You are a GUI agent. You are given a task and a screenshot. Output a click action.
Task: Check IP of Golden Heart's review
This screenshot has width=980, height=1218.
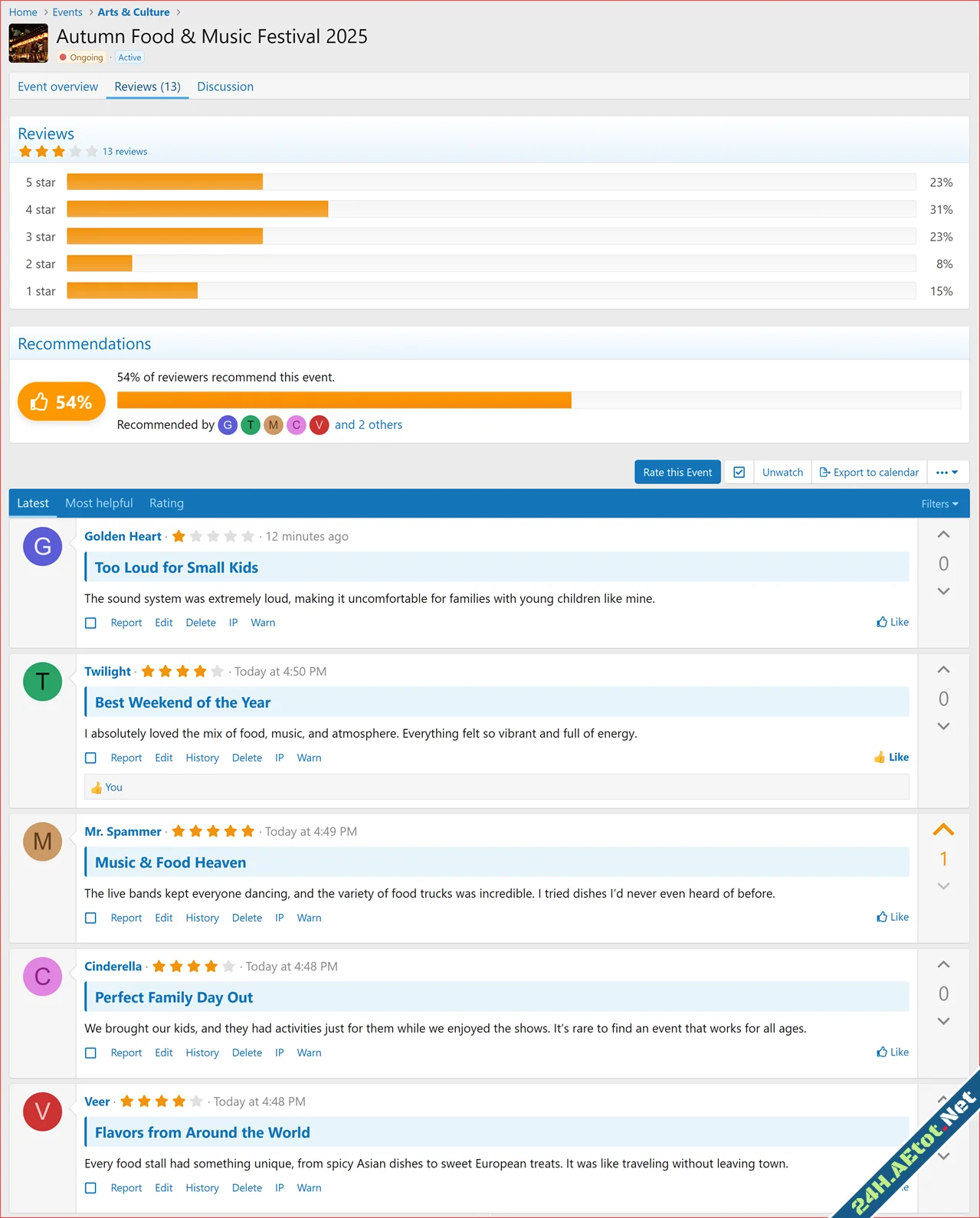[233, 623]
